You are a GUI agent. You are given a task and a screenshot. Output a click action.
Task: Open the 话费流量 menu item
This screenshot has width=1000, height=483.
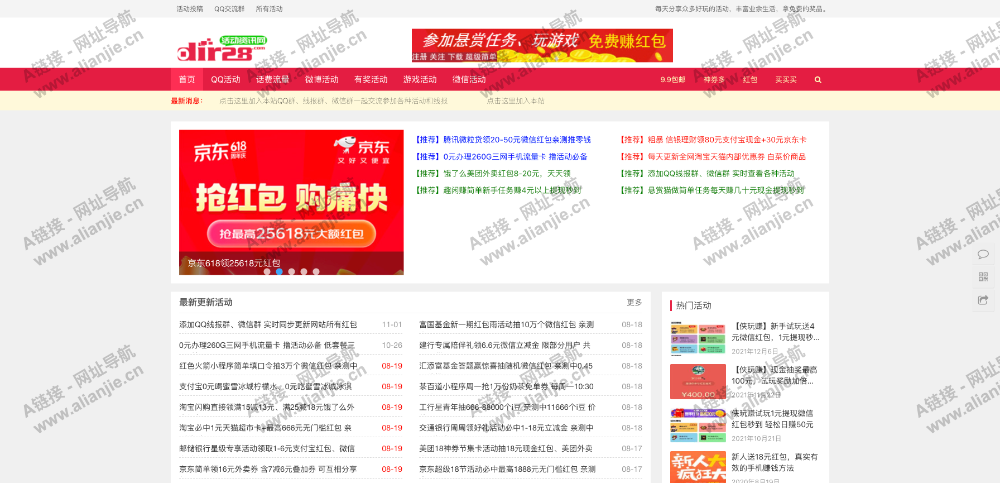pos(272,79)
